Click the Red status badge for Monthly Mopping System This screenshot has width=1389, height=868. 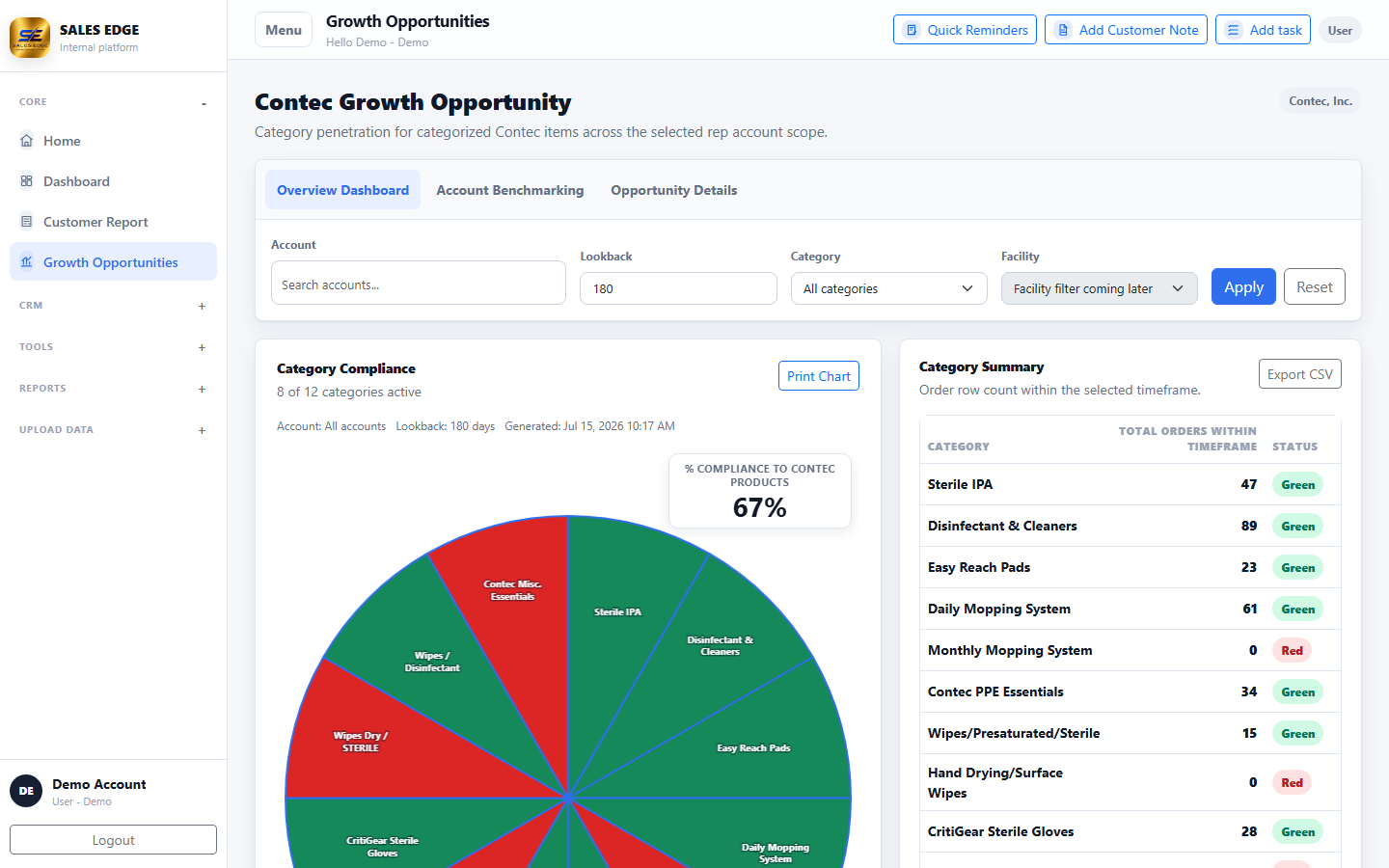(1292, 650)
